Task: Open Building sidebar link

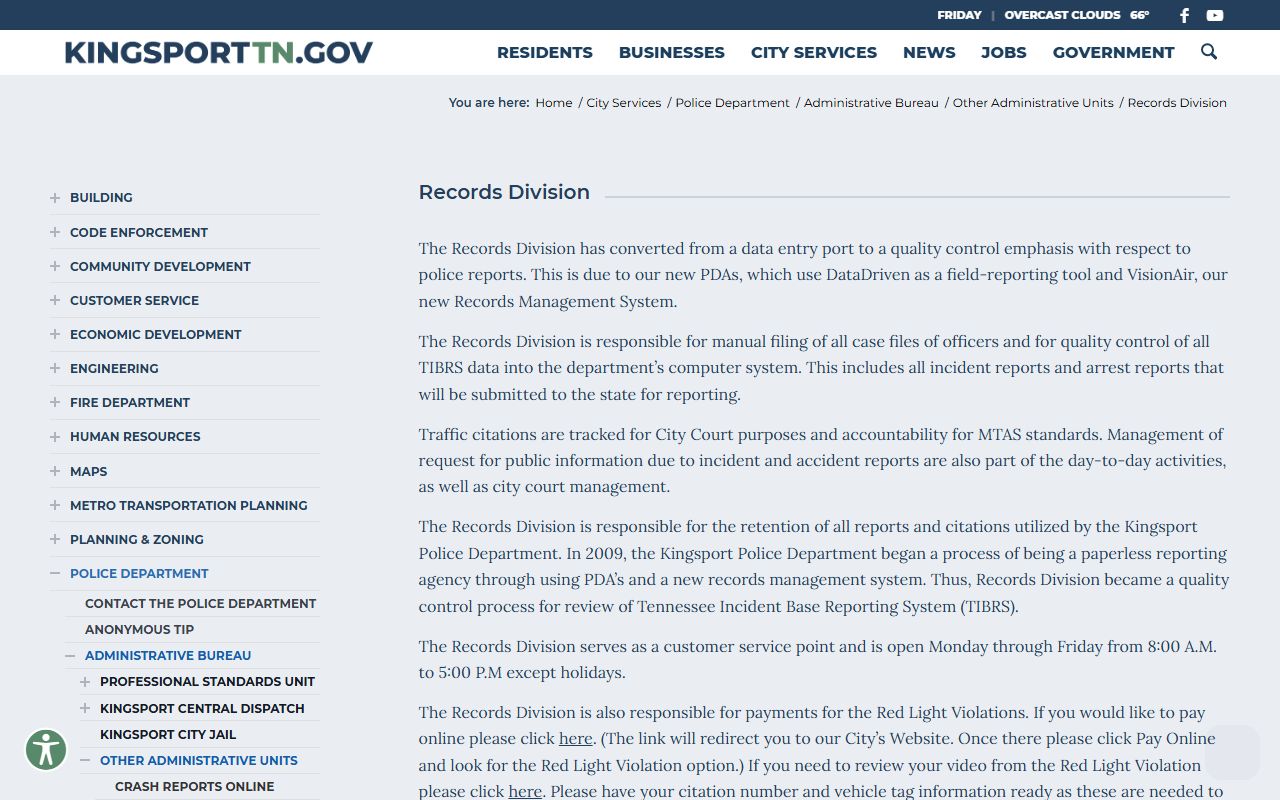Action: 101,198
